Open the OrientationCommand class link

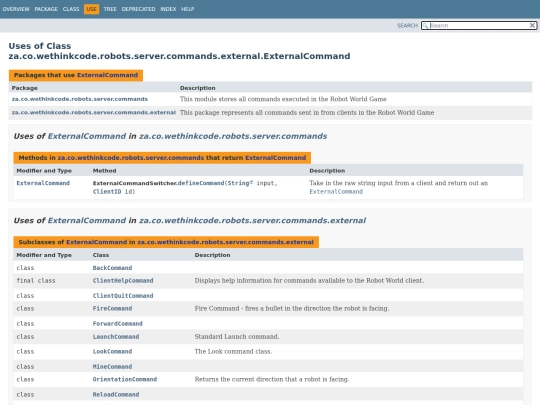(125, 380)
